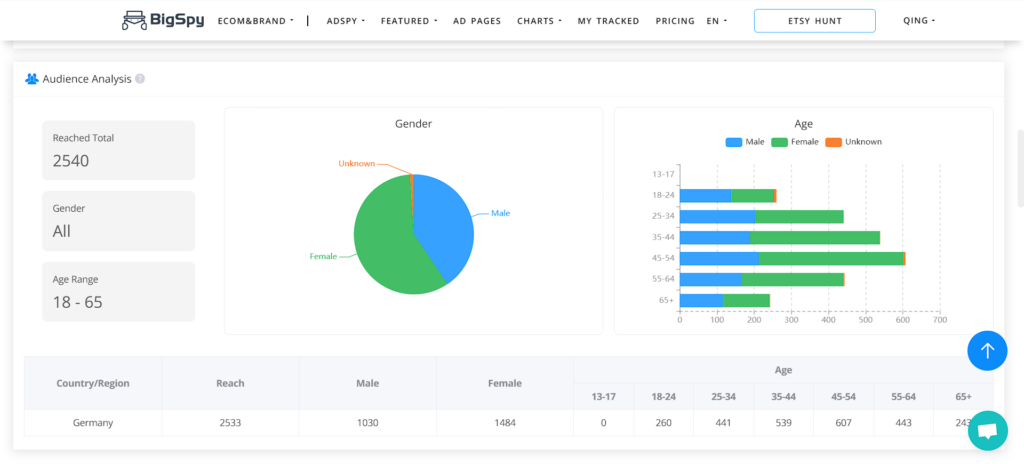Expand the CHARTS dropdown menu
1024x464 pixels.
(539, 21)
